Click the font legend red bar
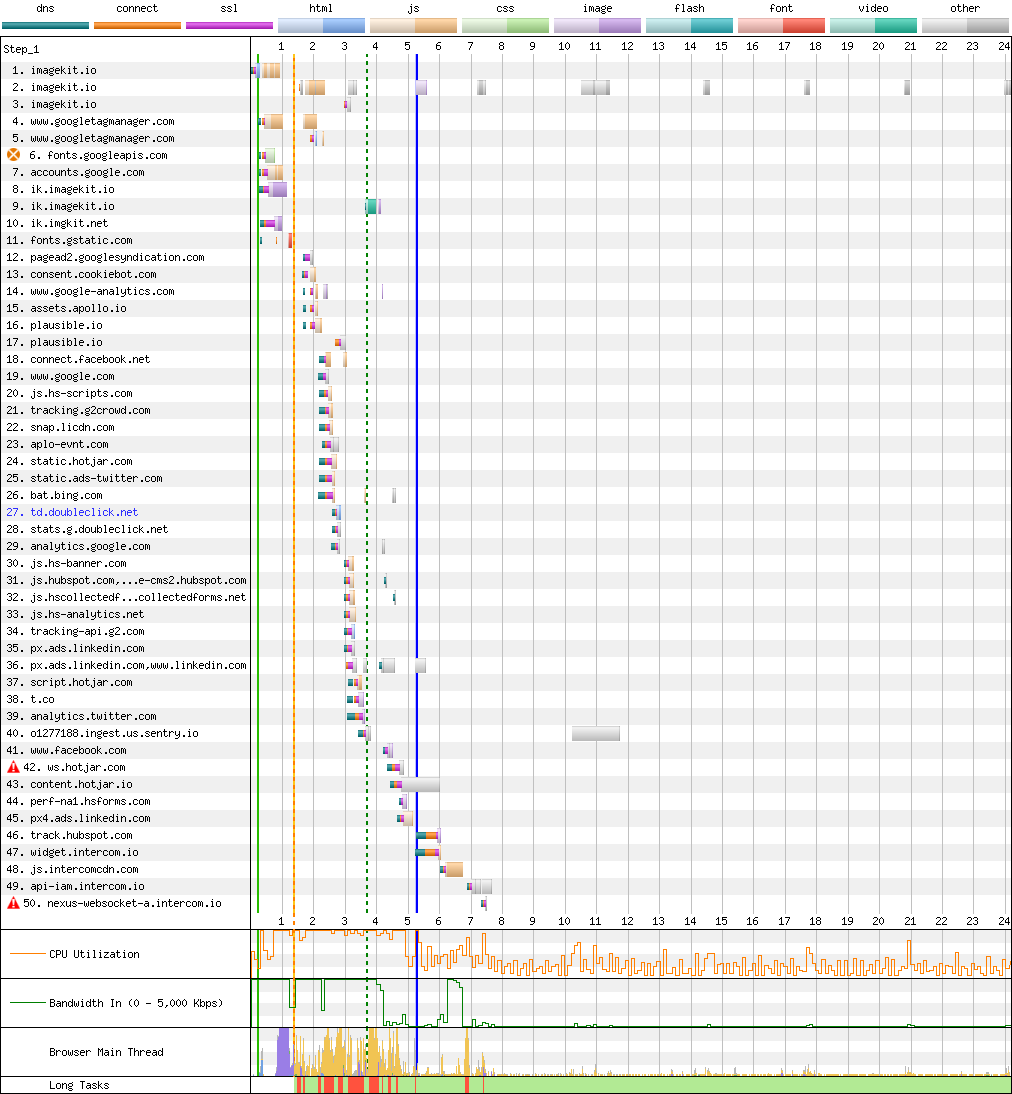Image resolution: width=1012 pixels, height=1094 pixels. click(x=781, y=25)
